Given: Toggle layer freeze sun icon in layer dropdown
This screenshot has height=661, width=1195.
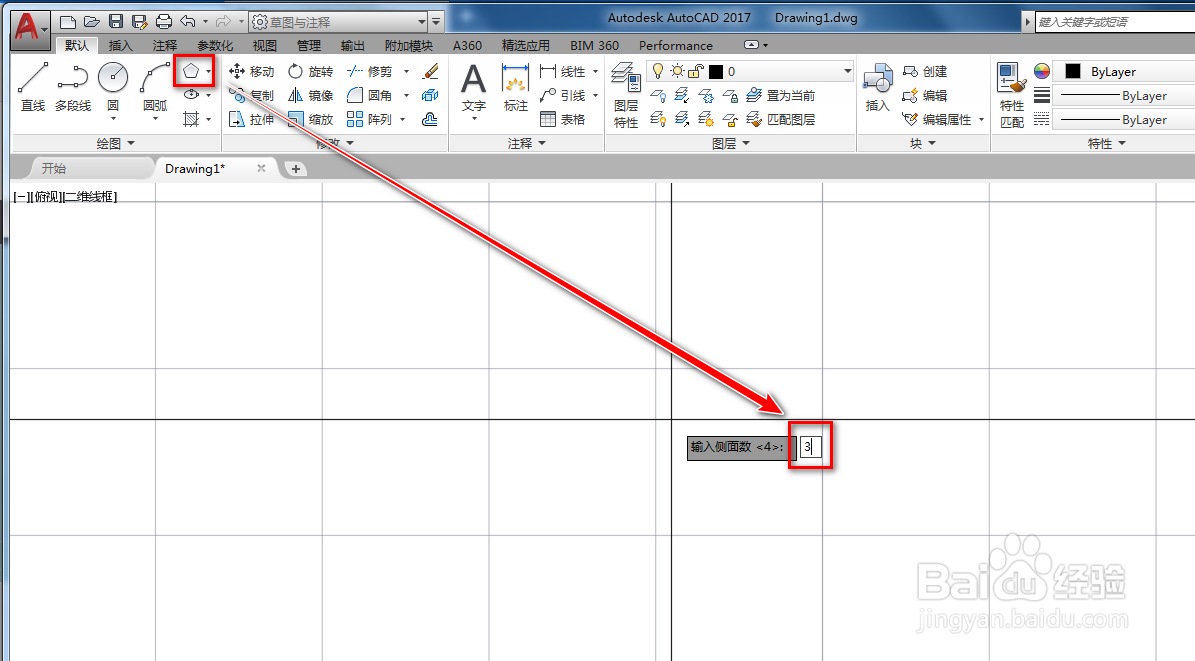Looking at the screenshot, I should click(677, 71).
